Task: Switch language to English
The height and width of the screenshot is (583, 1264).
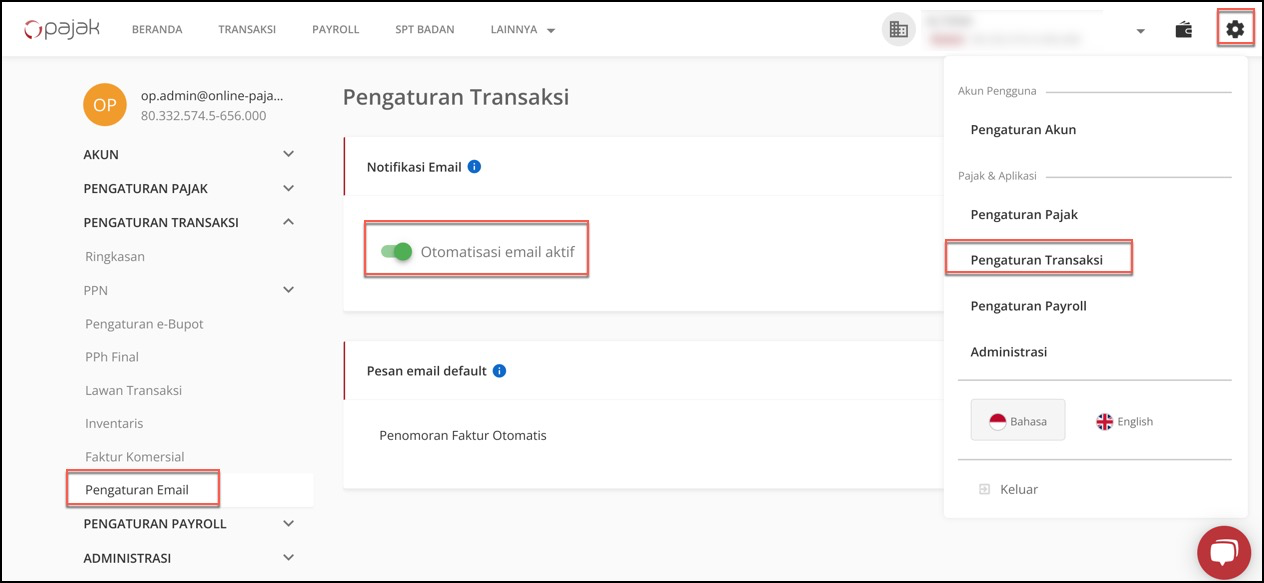Action: (x=1124, y=421)
